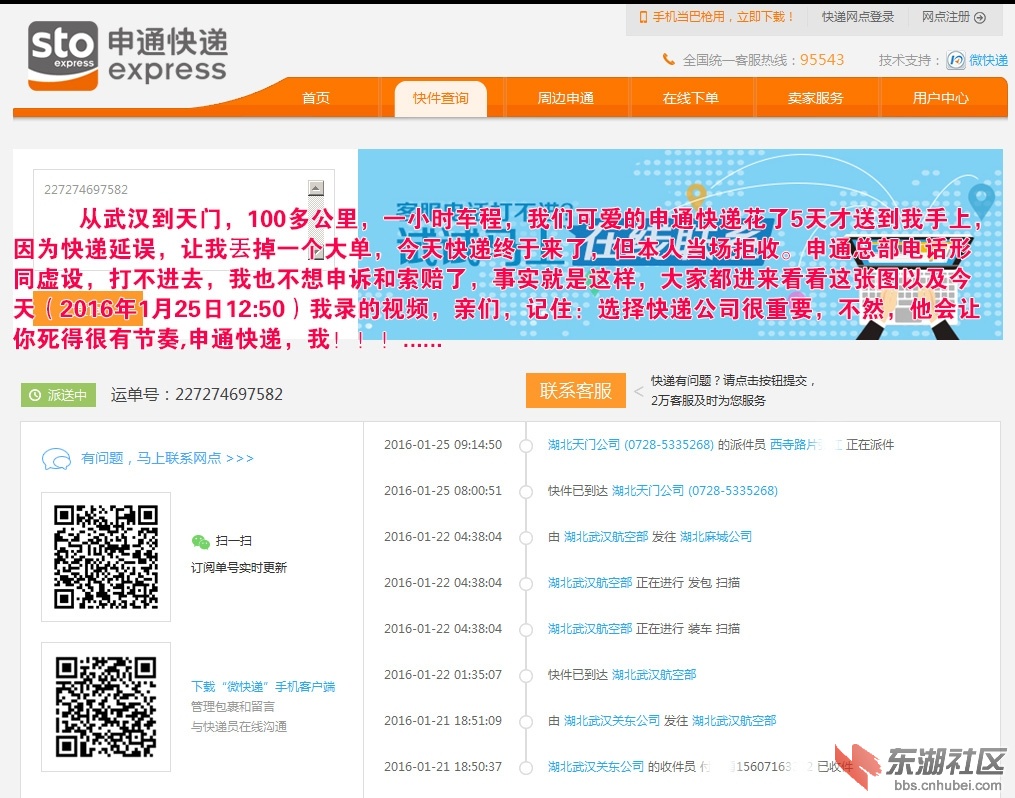The image size is (1015, 798).
Task: Click the orange 联系客服 button
Action: (575, 390)
